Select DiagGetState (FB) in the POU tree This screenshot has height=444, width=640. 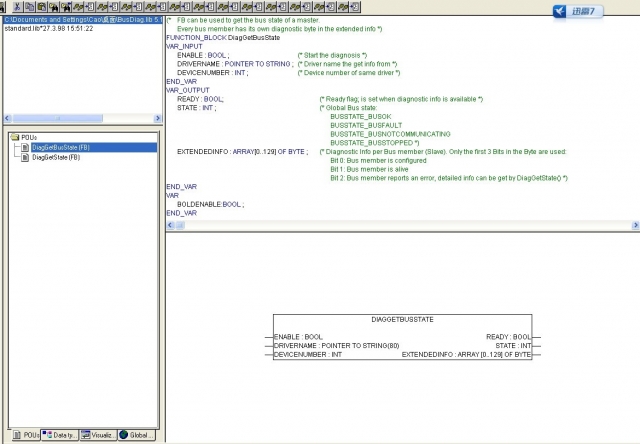pos(55,157)
